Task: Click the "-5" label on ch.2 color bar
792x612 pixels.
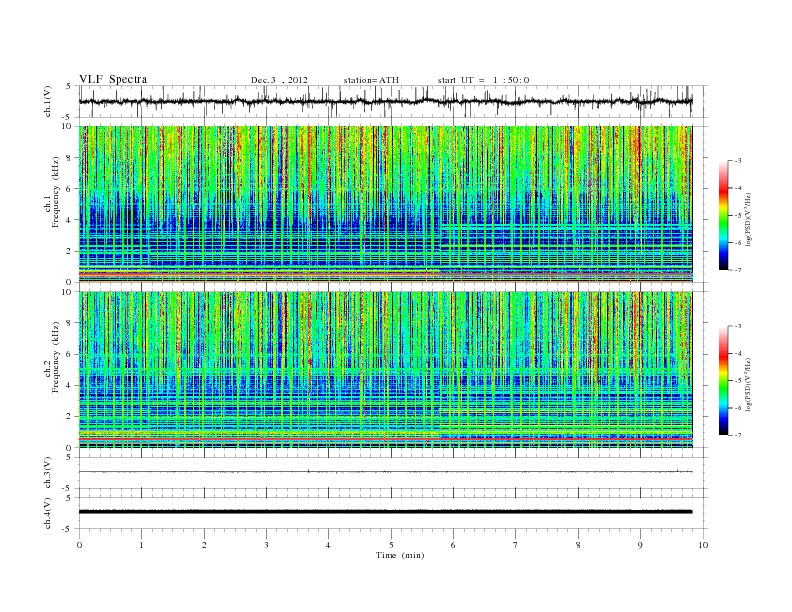Action: [x=737, y=381]
